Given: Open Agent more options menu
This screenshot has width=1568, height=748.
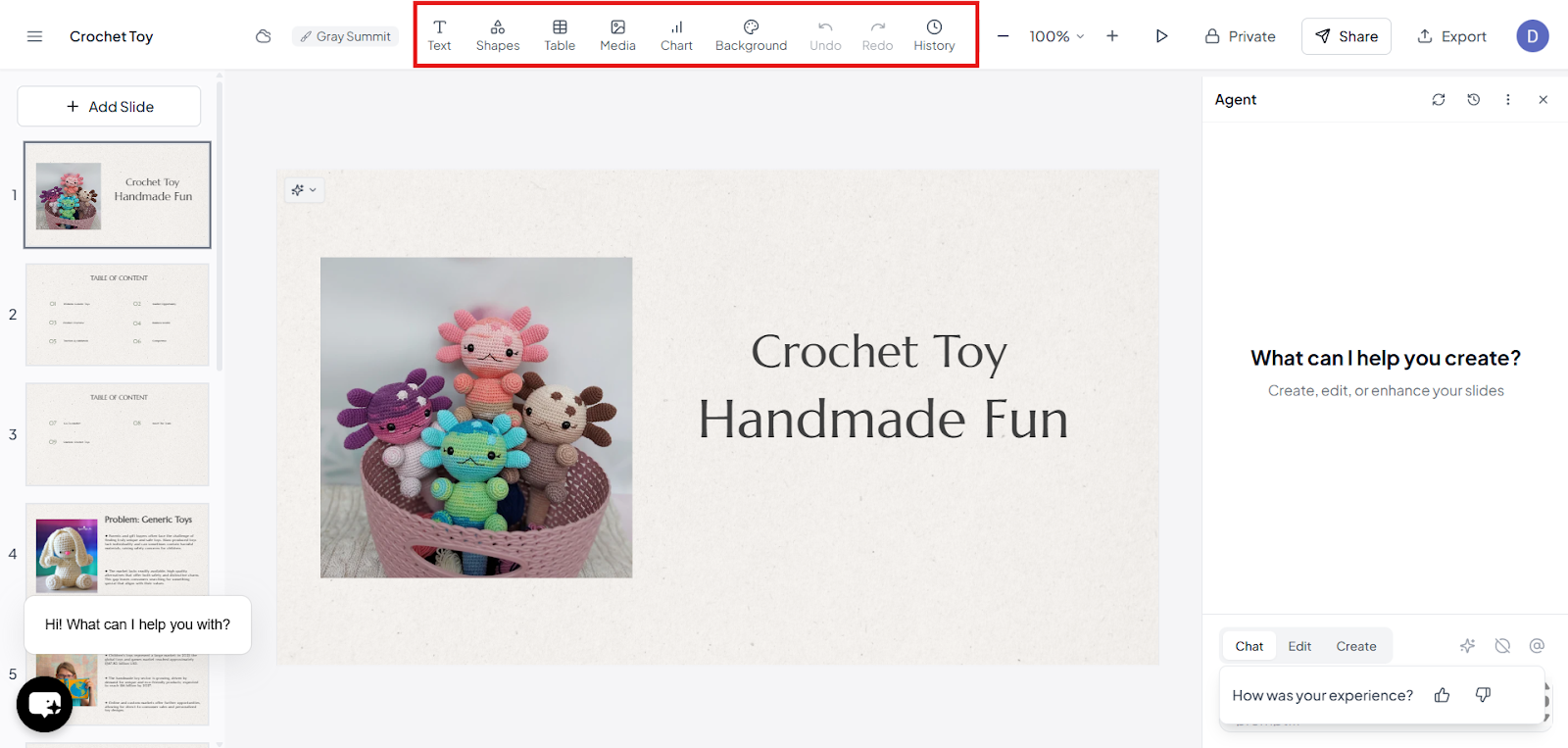Looking at the screenshot, I should (x=1508, y=99).
